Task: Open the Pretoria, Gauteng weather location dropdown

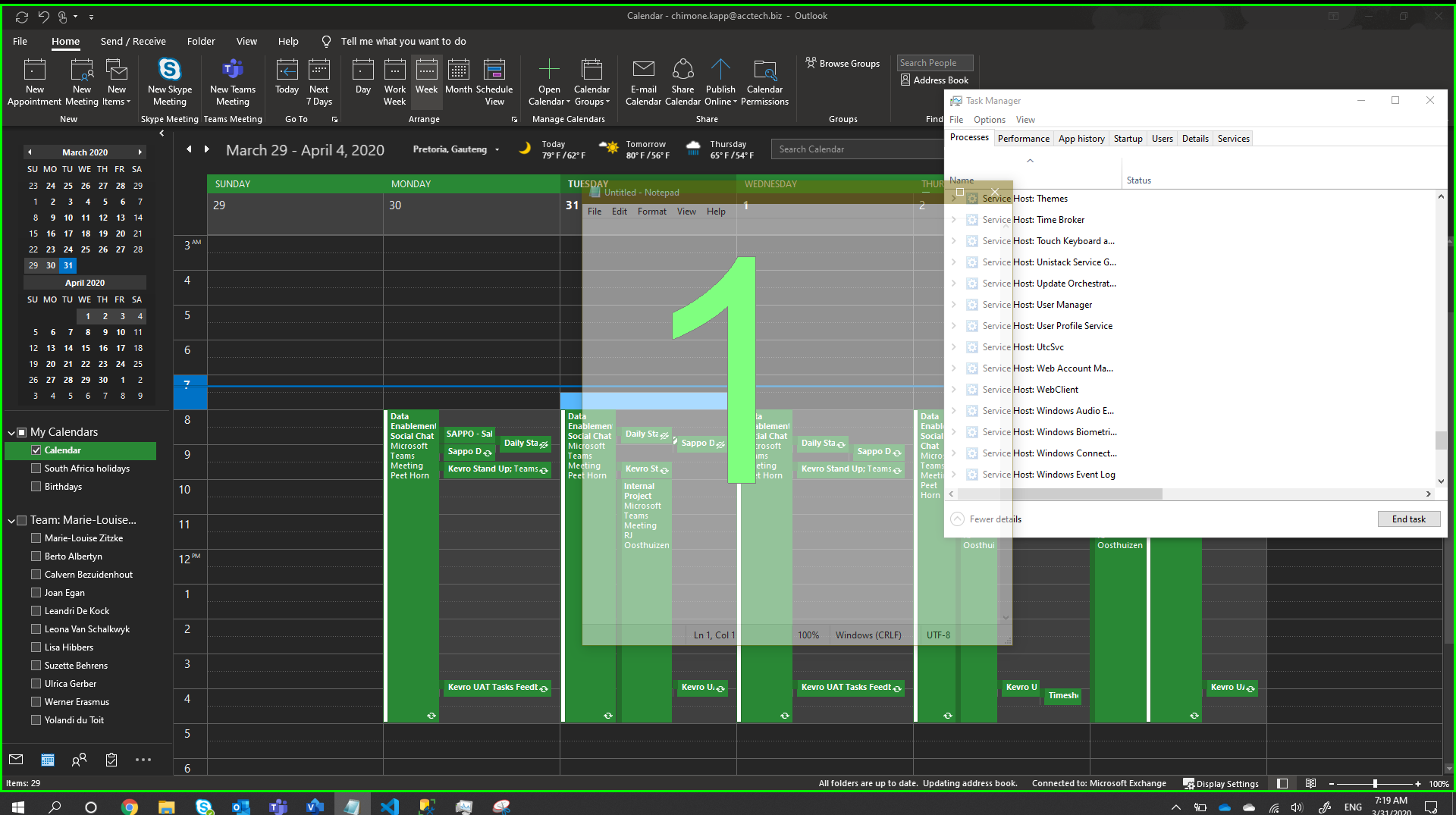Action: tap(497, 150)
